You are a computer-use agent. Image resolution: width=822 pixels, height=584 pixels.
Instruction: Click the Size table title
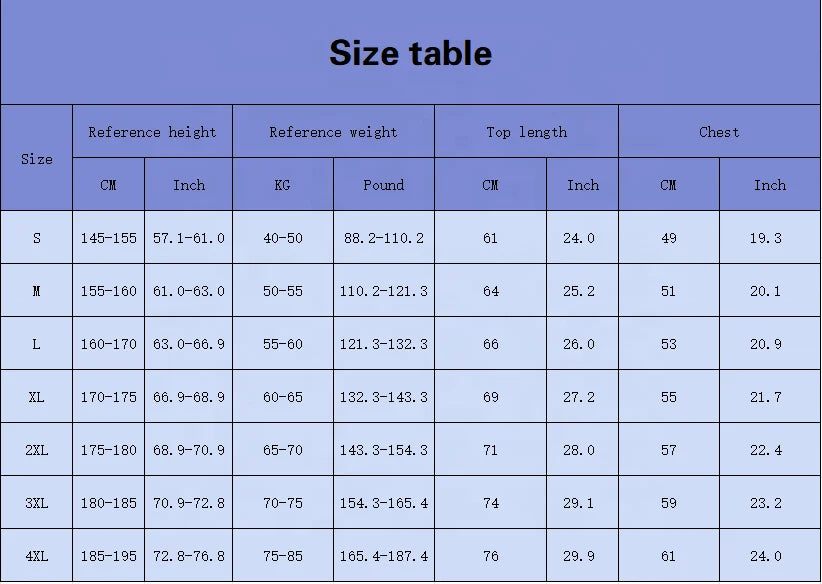coord(410,53)
